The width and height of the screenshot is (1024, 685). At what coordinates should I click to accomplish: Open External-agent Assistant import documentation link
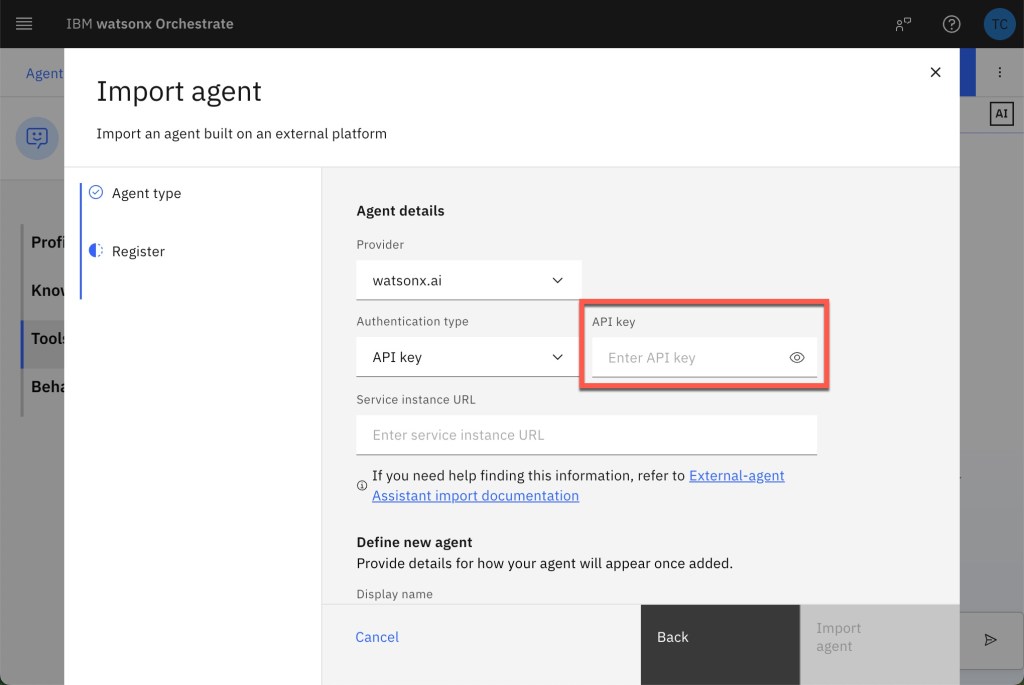736,476
